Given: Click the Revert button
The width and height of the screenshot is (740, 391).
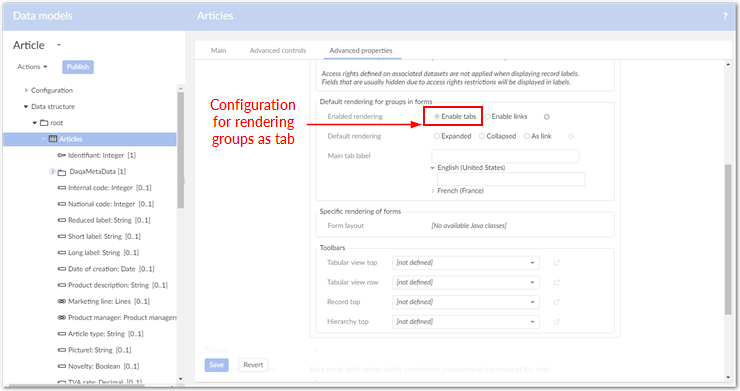Looking at the screenshot, I should tap(253, 365).
